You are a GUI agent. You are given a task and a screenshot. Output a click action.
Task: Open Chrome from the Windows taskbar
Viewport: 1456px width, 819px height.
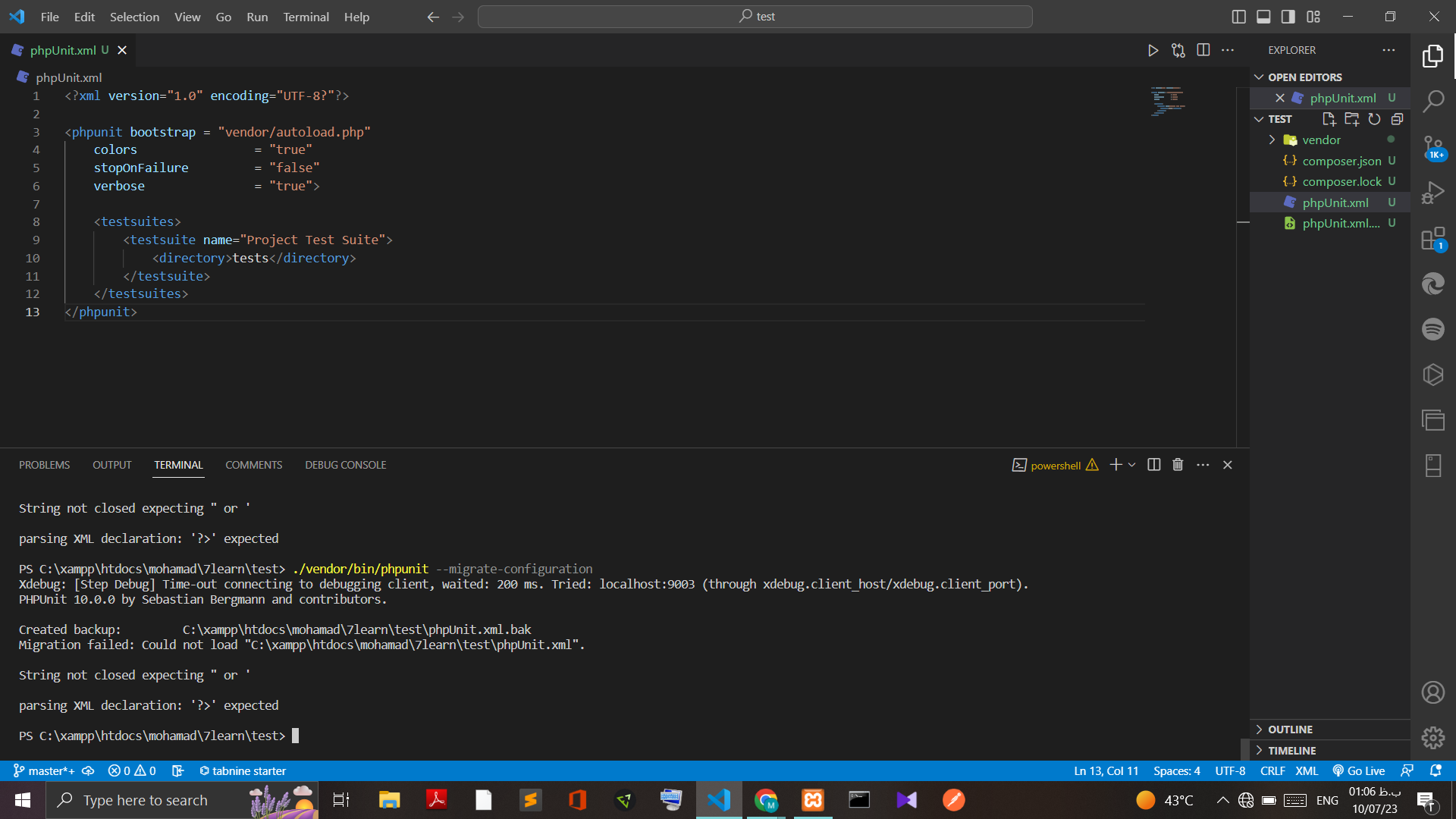[766, 800]
